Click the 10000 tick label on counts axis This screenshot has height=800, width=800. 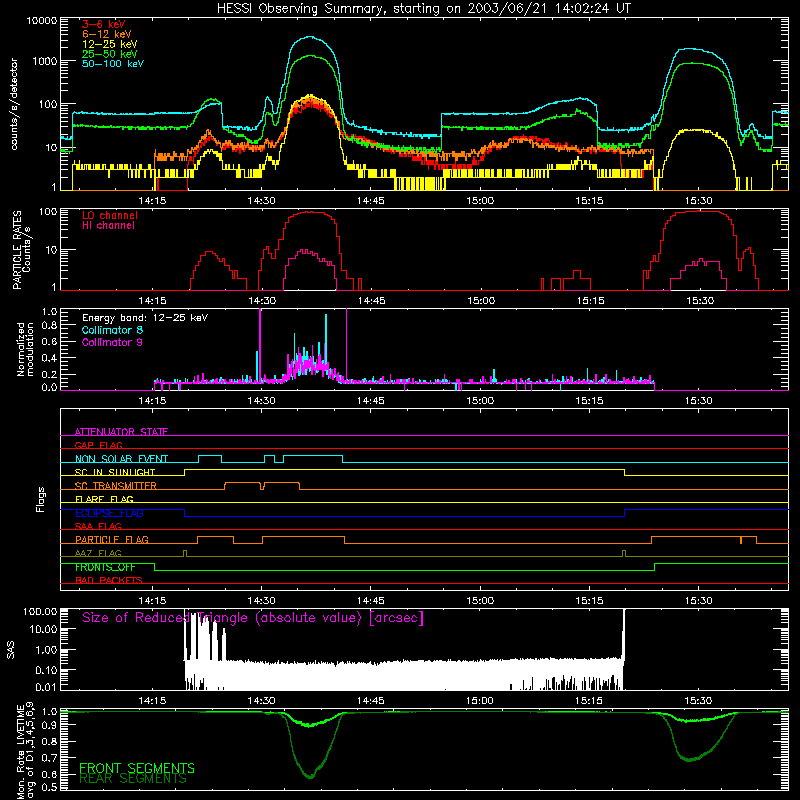[42, 20]
